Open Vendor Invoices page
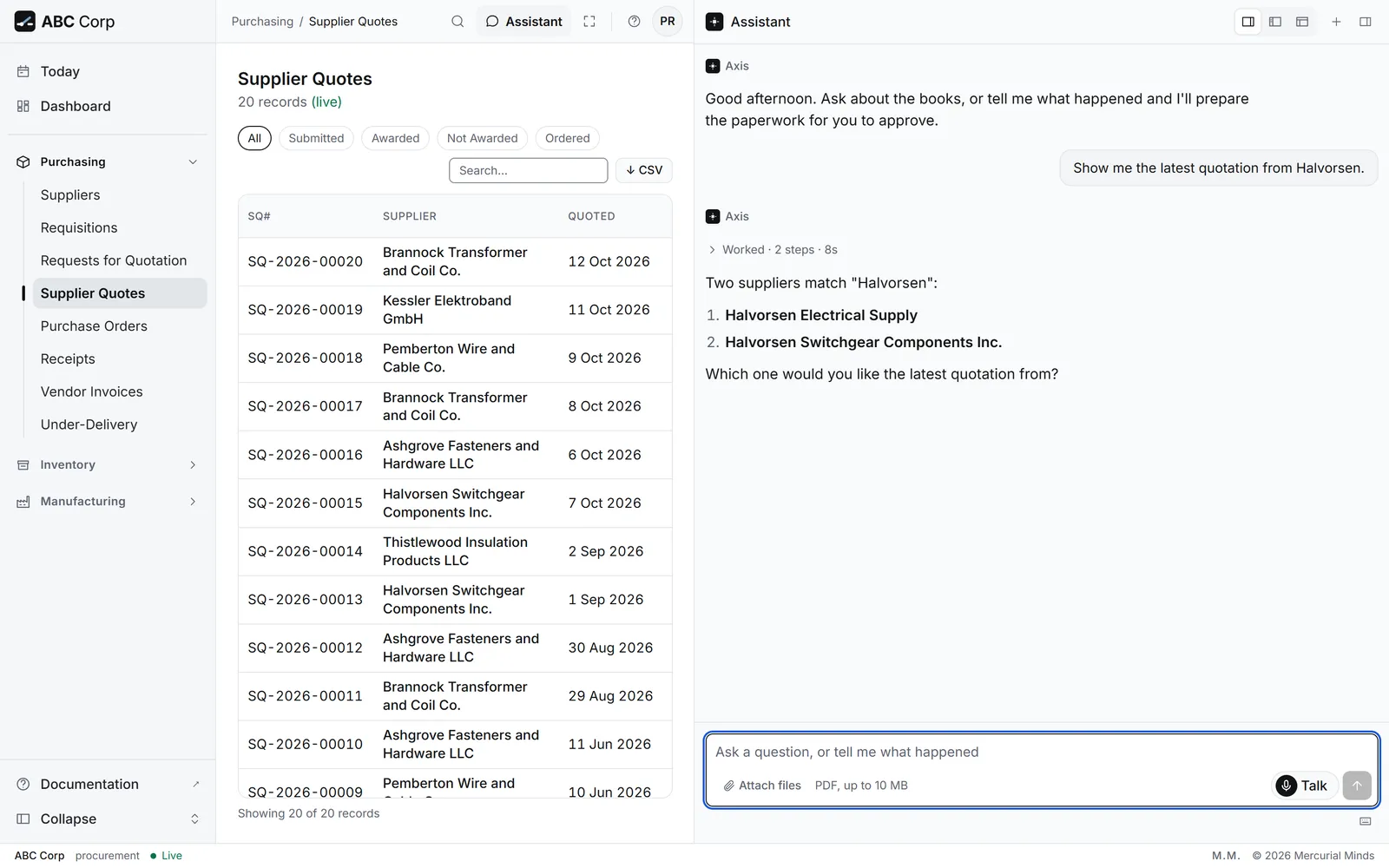1389x868 pixels. (x=120, y=392)
